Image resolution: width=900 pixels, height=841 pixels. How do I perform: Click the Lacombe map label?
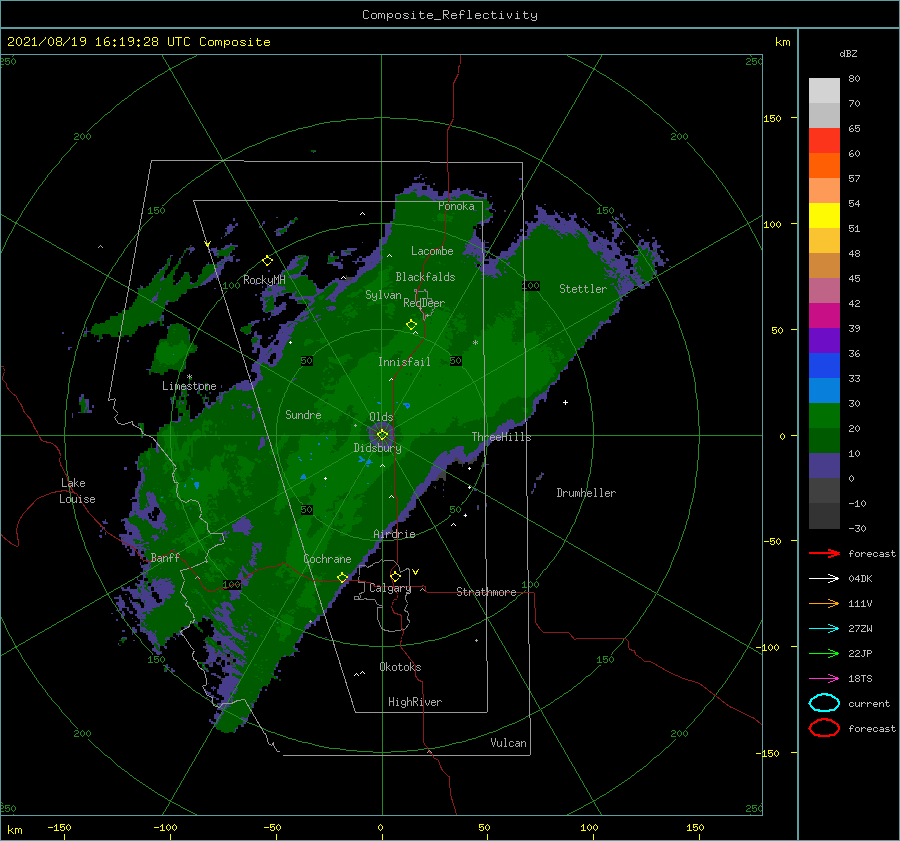(432, 251)
